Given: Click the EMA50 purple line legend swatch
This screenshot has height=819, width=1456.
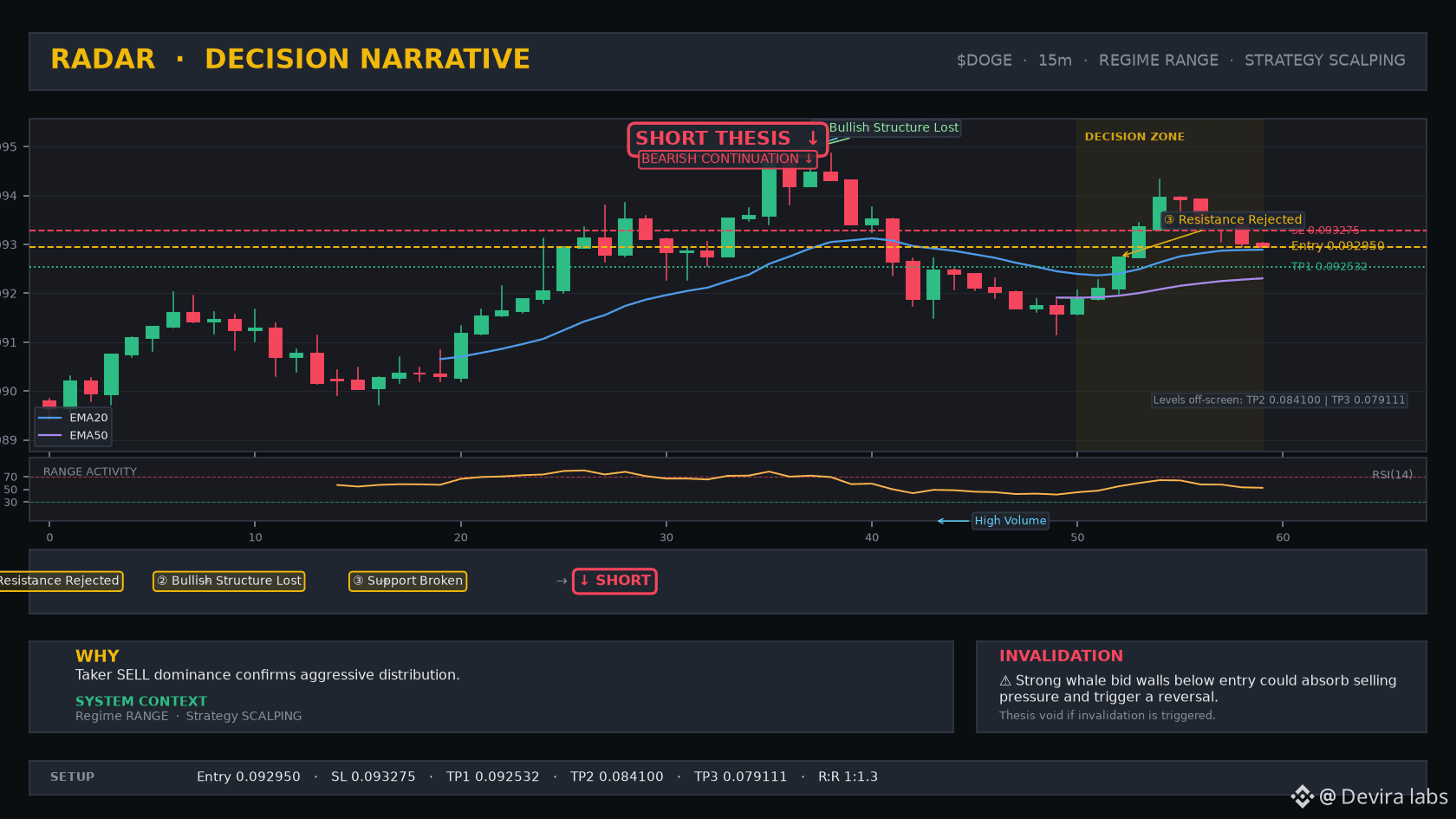Looking at the screenshot, I should coord(50,435).
